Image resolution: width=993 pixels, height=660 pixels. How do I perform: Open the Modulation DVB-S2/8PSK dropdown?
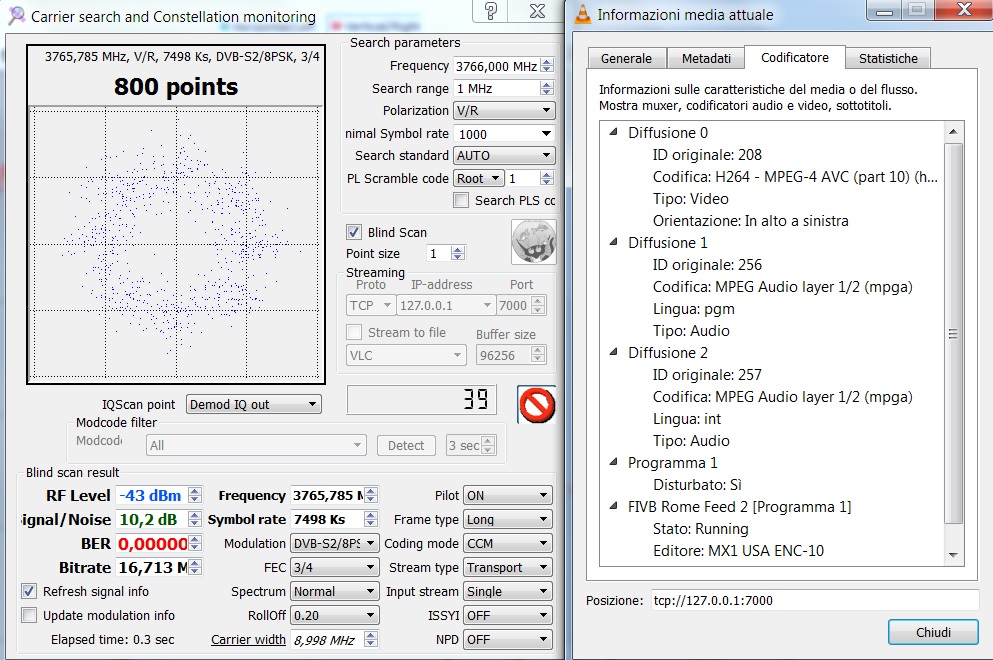tap(334, 543)
